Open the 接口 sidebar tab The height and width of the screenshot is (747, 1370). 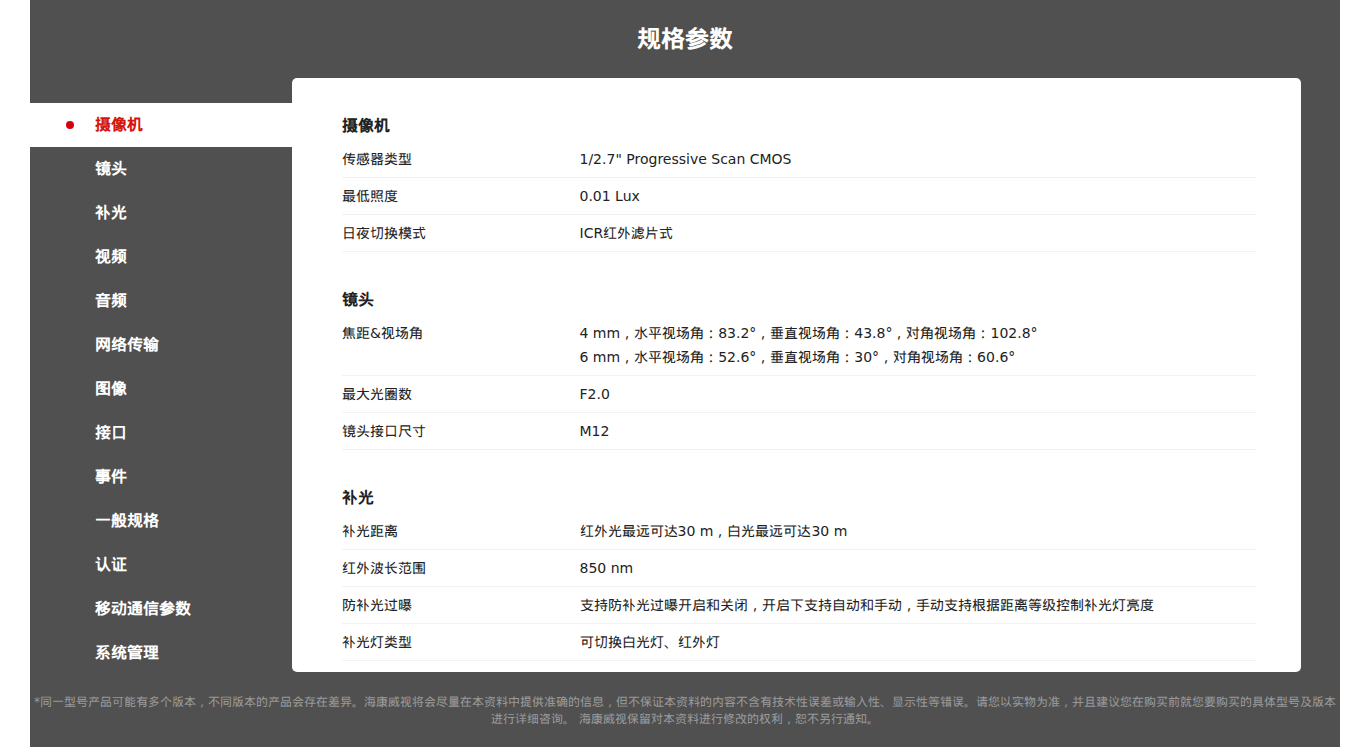pos(161,433)
